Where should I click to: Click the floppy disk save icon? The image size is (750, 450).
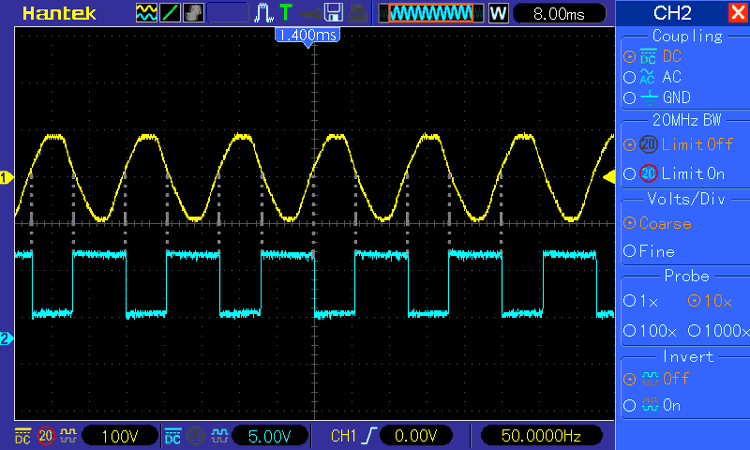pos(334,13)
